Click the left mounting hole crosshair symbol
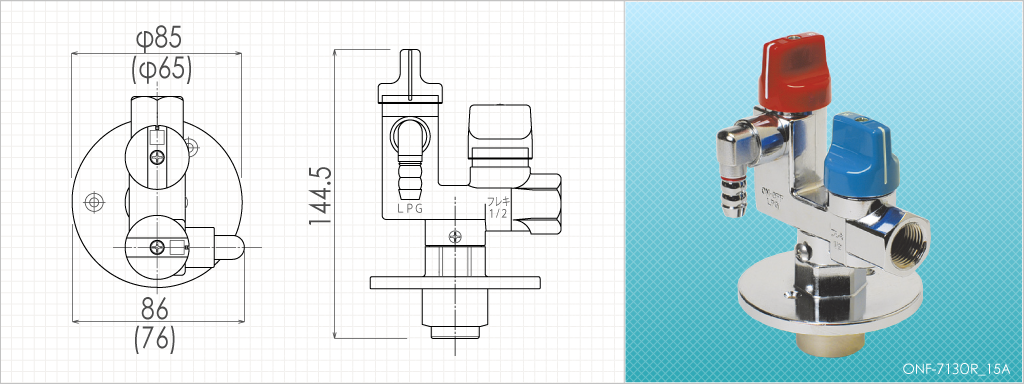The image size is (1024, 384). point(94,202)
